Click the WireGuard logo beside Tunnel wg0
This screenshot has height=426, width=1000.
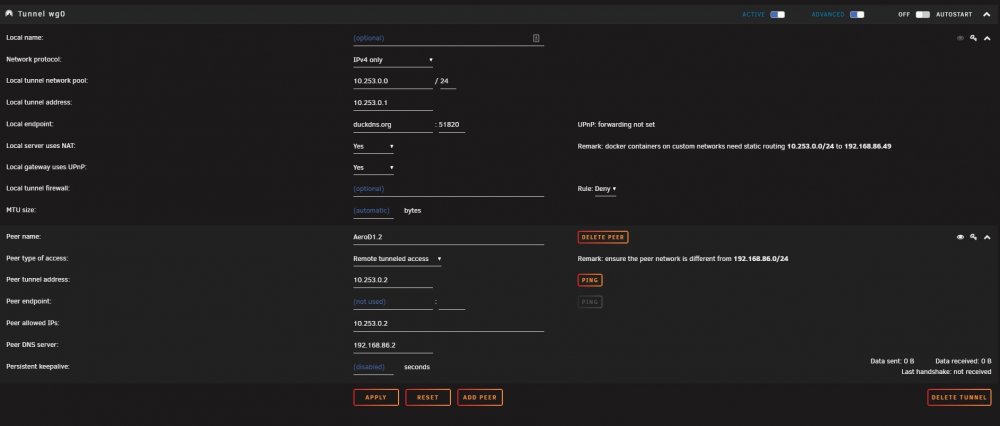9,14
